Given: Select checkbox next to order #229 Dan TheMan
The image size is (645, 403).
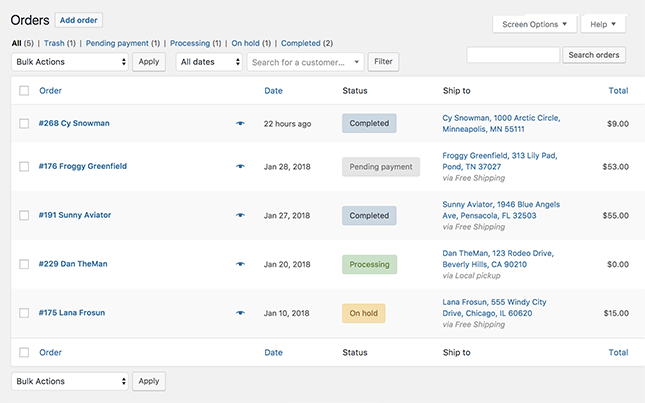Looking at the screenshot, I should (x=24, y=264).
